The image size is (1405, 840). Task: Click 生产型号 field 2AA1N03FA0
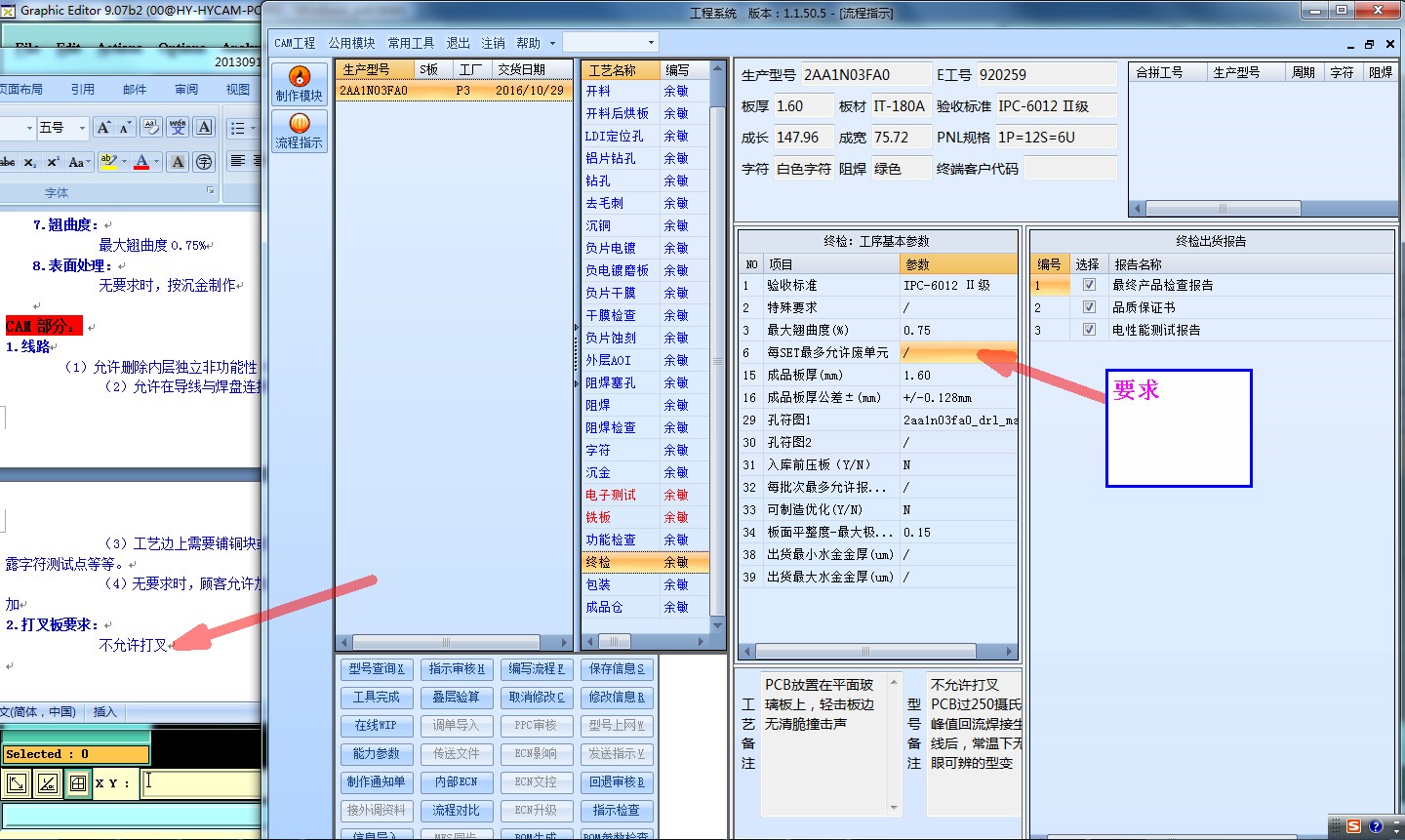pyautogui.click(x=864, y=74)
